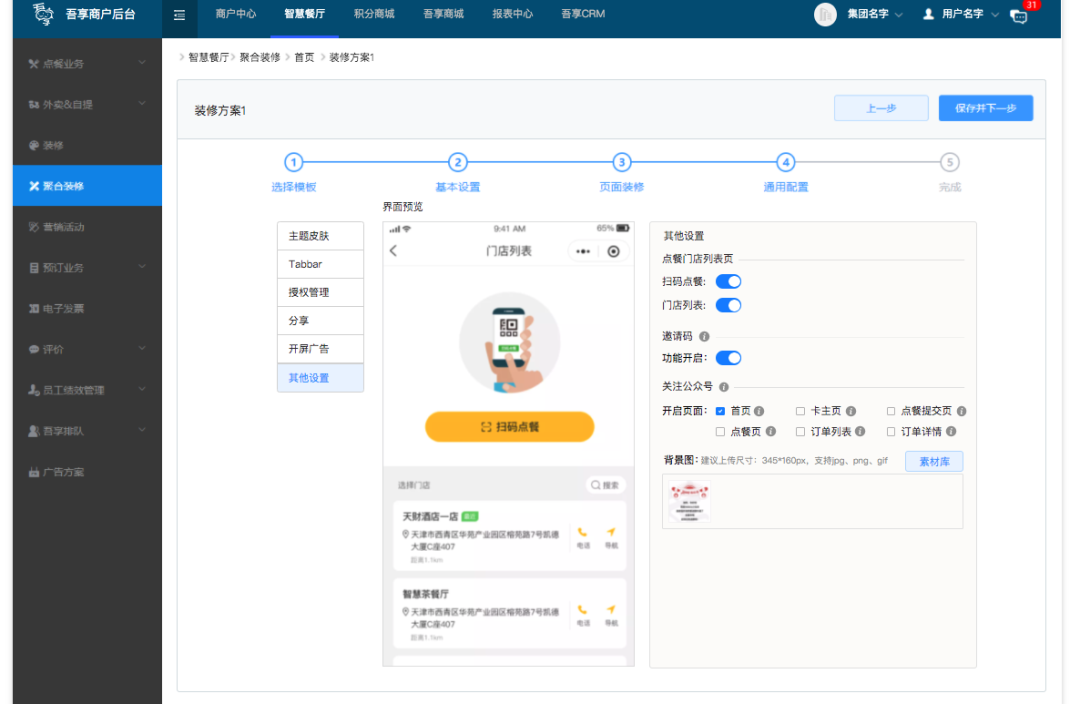
Task: Click the search icon in 选择门店 bar
Action: tap(596, 485)
